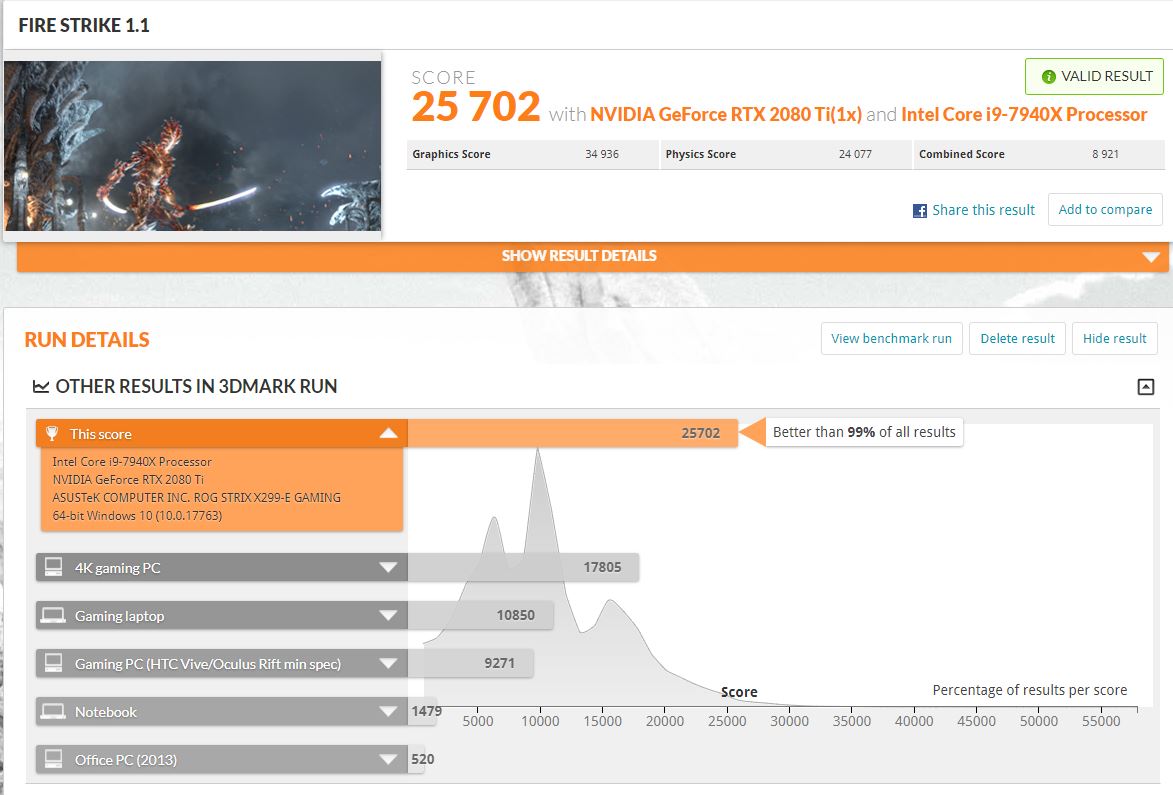This screenshot has height=795, width=1173.
Task: Click the Fire Strike benchmark thumbnail image
Action: point(192,146)
